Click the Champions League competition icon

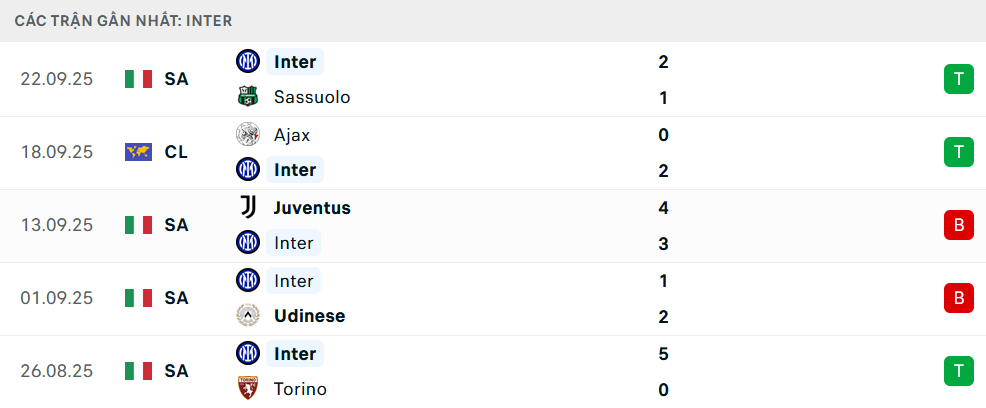click(x=138, y=152)
